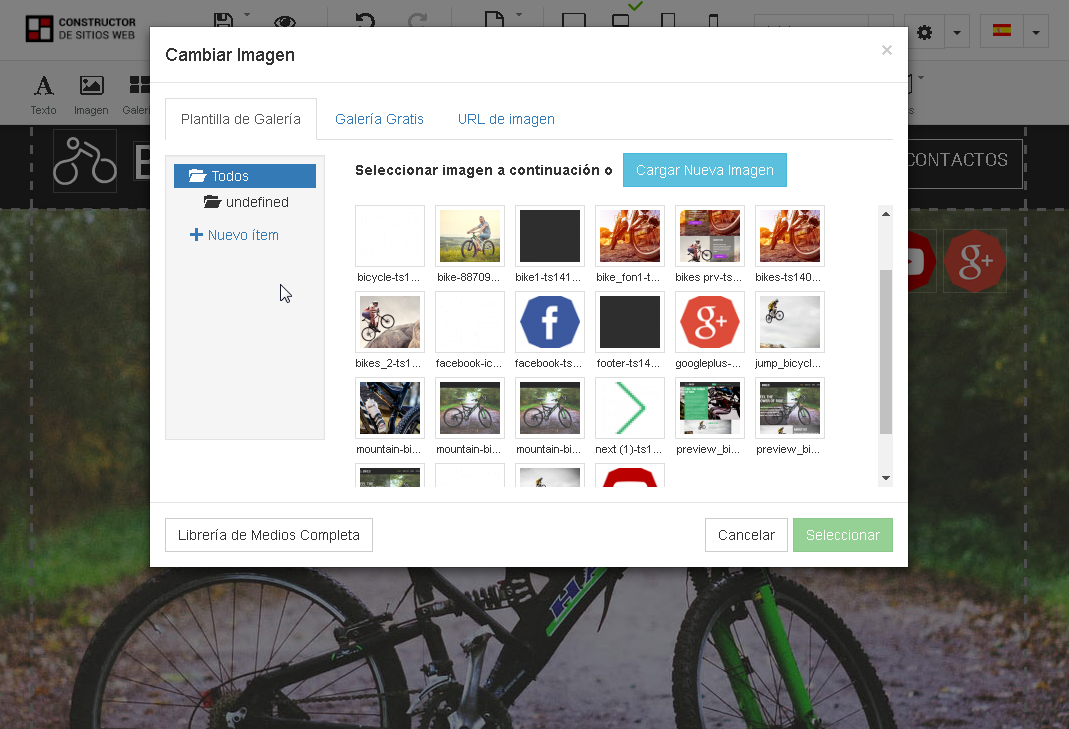Click the undo arrow in the top toolbar
The width and height of the screenshot is (1069, 729).
(365, 20)
